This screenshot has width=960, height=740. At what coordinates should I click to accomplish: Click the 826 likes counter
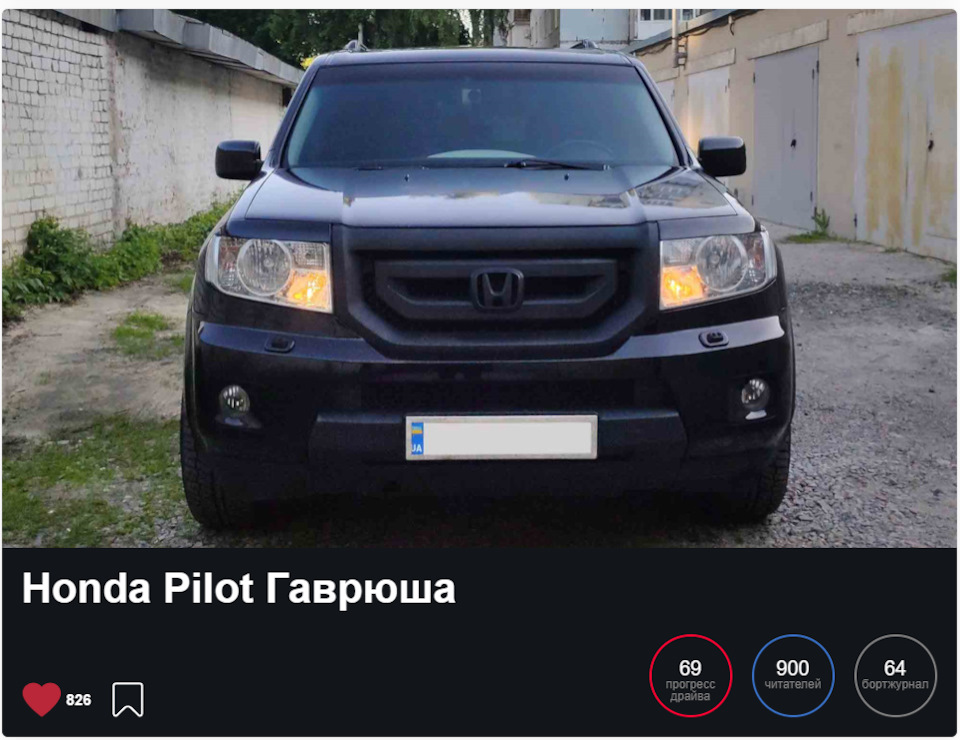78,700
